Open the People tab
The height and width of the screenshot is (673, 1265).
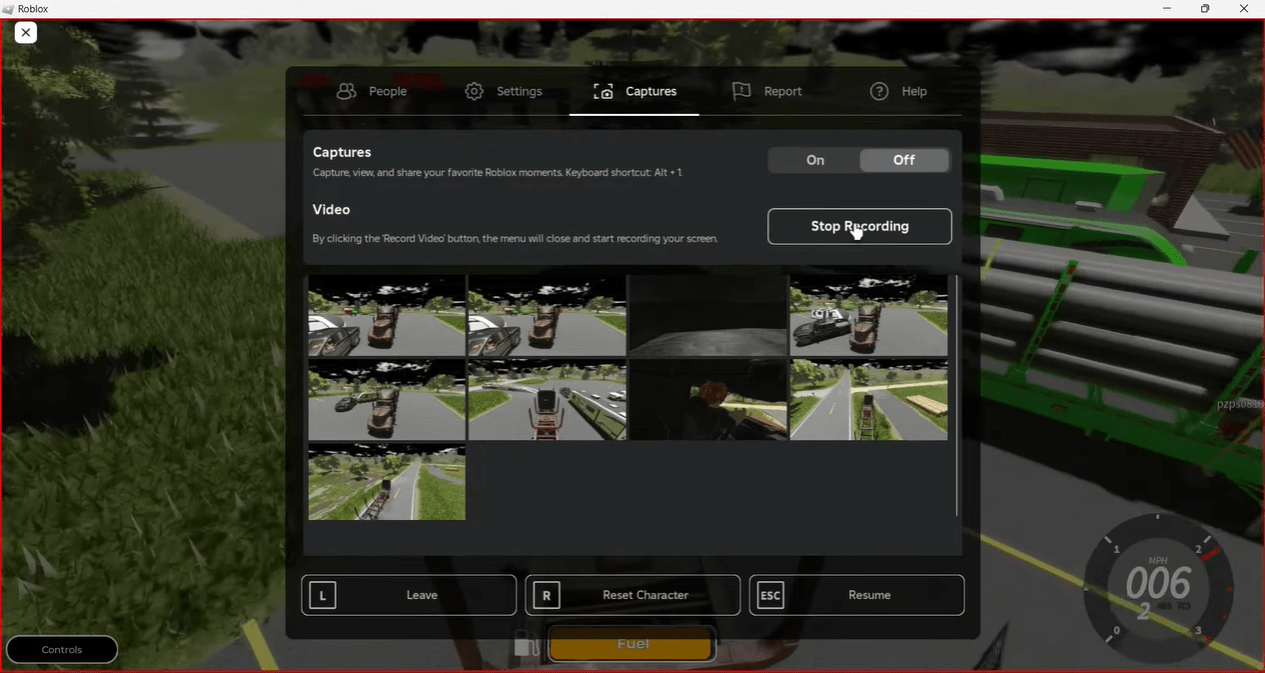coord(372,91)
